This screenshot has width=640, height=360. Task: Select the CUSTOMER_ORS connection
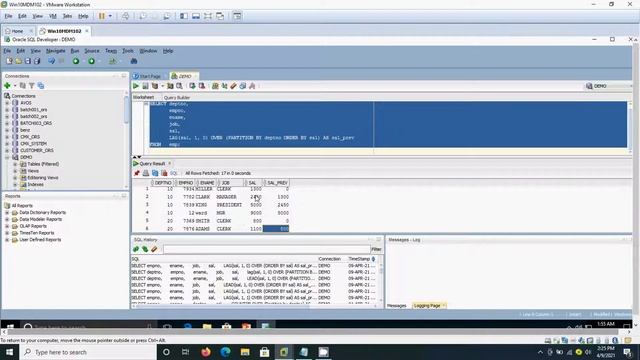pyautogui.click(x=37, y=150)
